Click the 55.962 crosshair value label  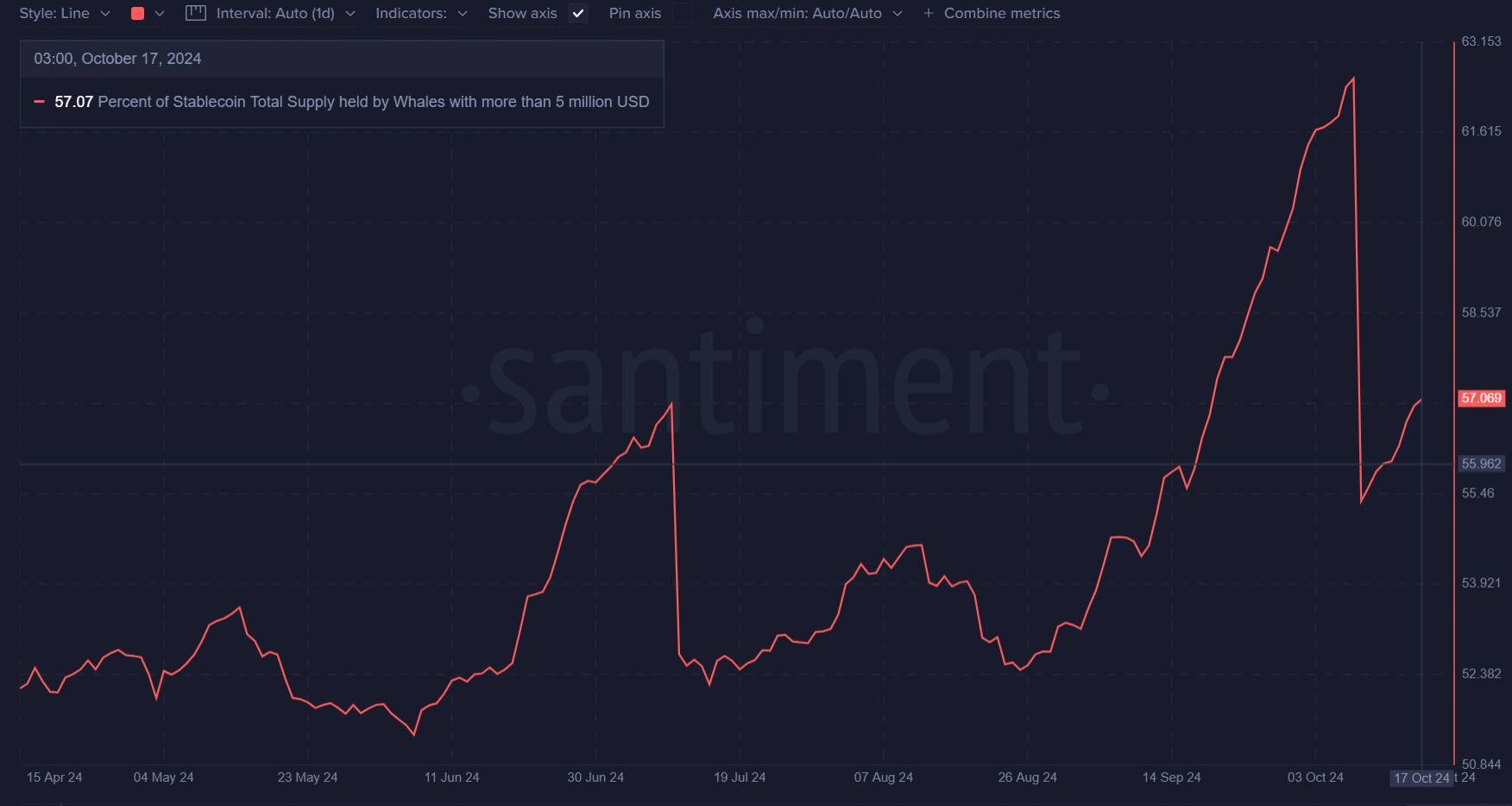pos(1481,463)
